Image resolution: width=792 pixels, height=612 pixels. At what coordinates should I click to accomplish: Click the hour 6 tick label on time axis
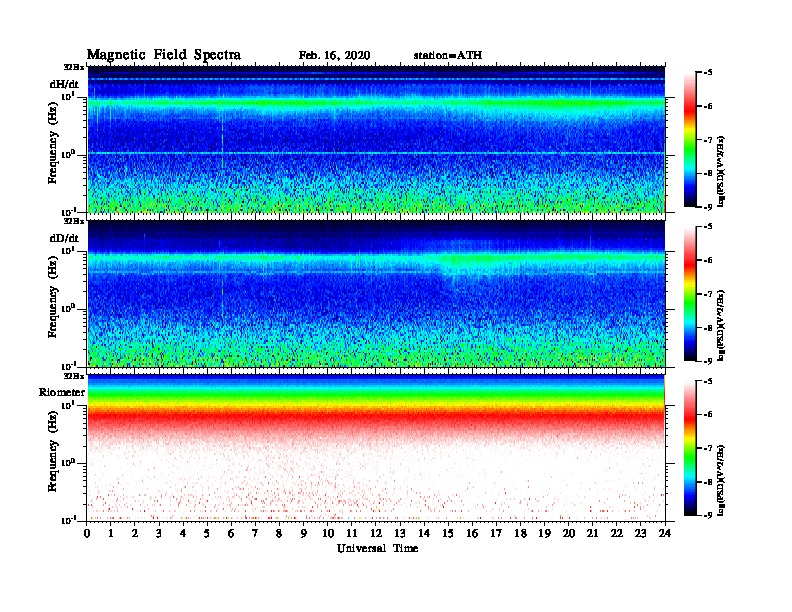point(231,533)
